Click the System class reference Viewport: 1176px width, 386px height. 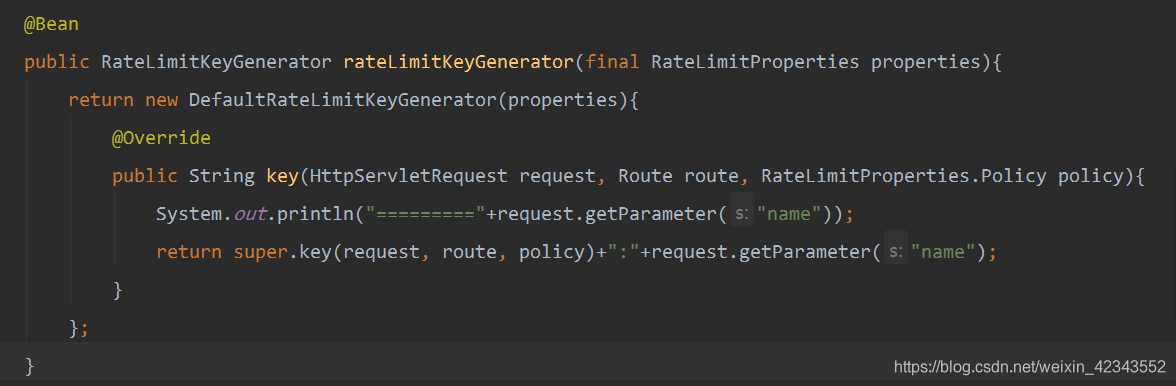click(x=189, y=214)
